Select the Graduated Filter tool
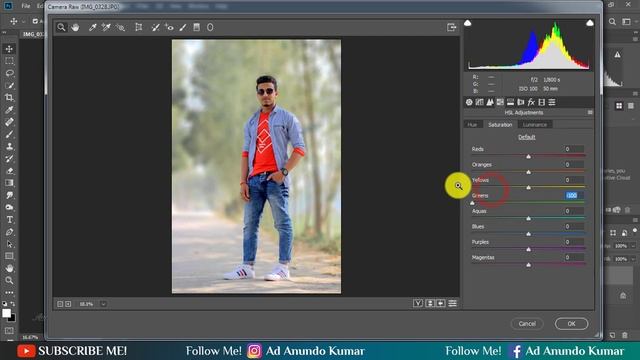The height and width of the screenshot is (360, 640). click(196, 27)
